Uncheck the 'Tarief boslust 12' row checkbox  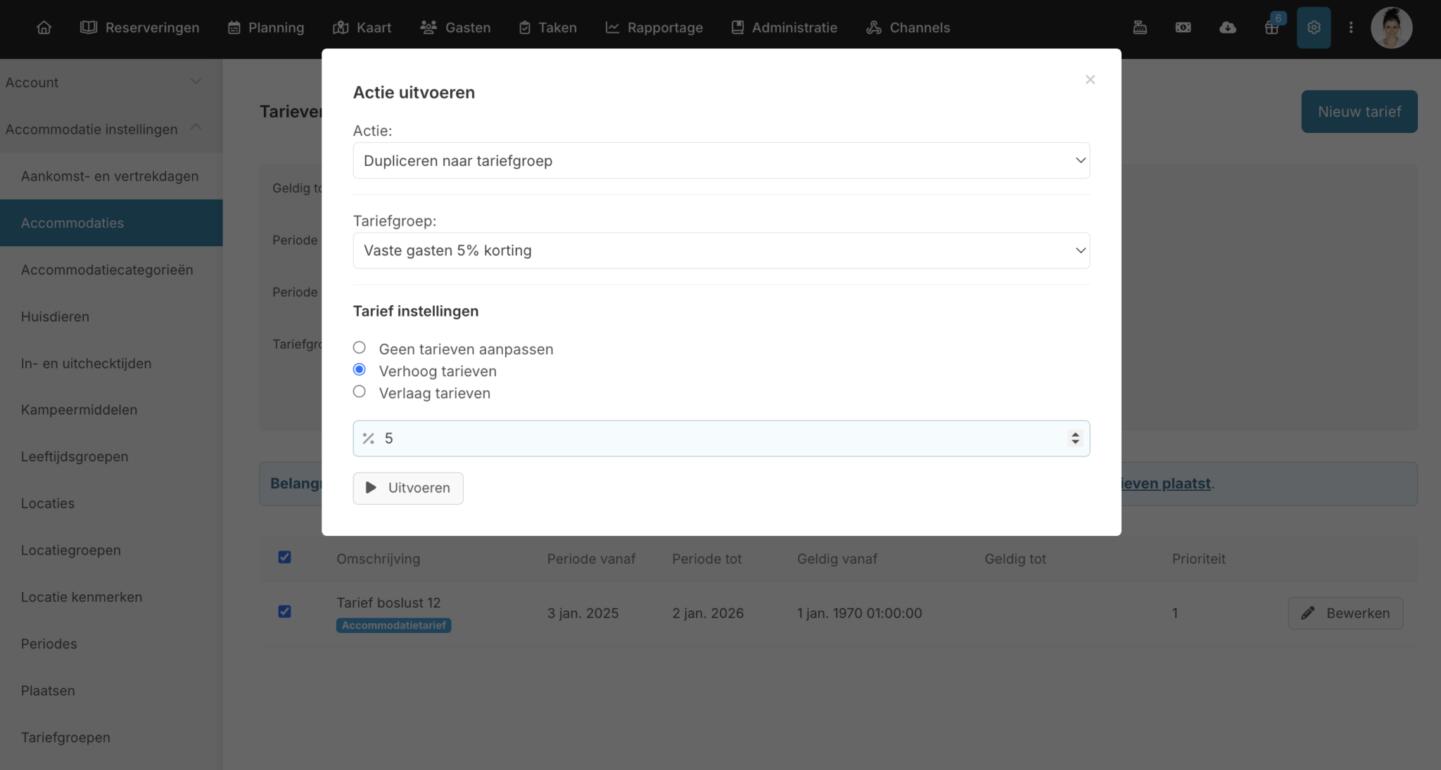click(285, 611)
